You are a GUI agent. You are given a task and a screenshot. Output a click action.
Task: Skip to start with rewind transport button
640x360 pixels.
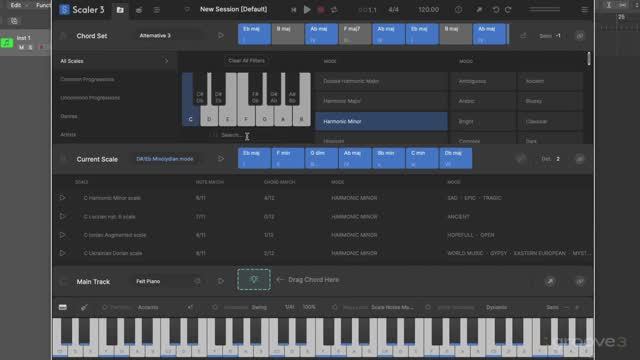click(x=293, y=10)
